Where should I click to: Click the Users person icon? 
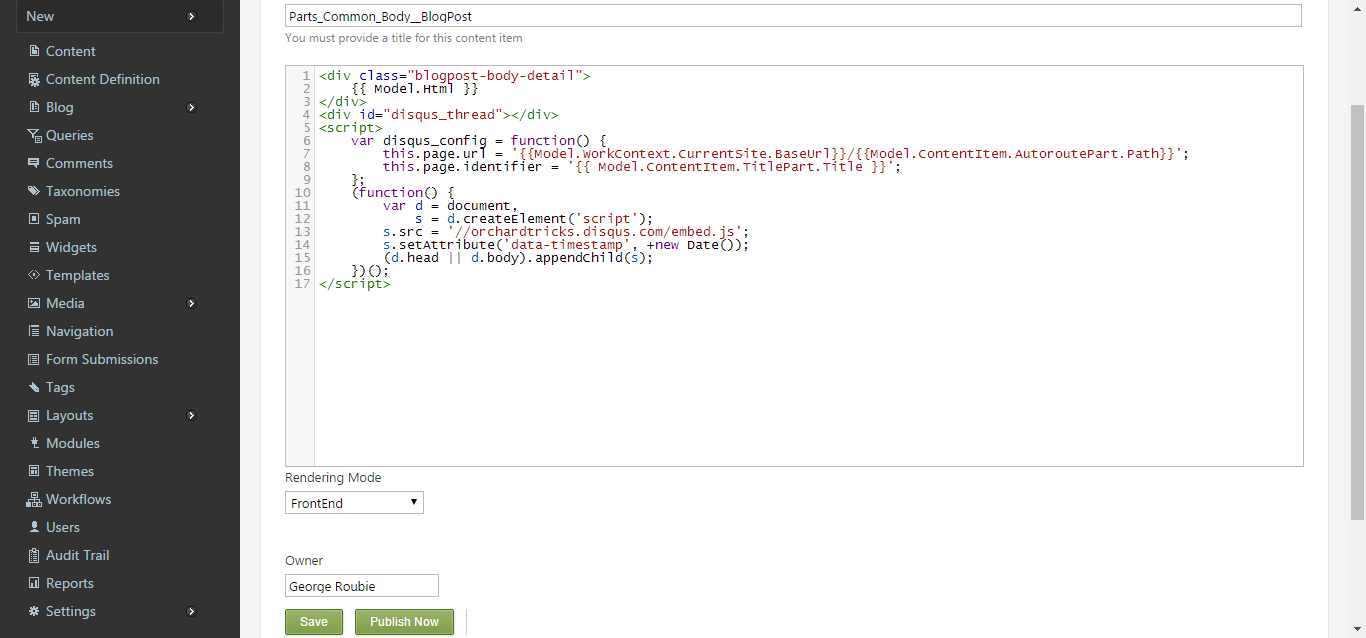[x=34, y=527]
